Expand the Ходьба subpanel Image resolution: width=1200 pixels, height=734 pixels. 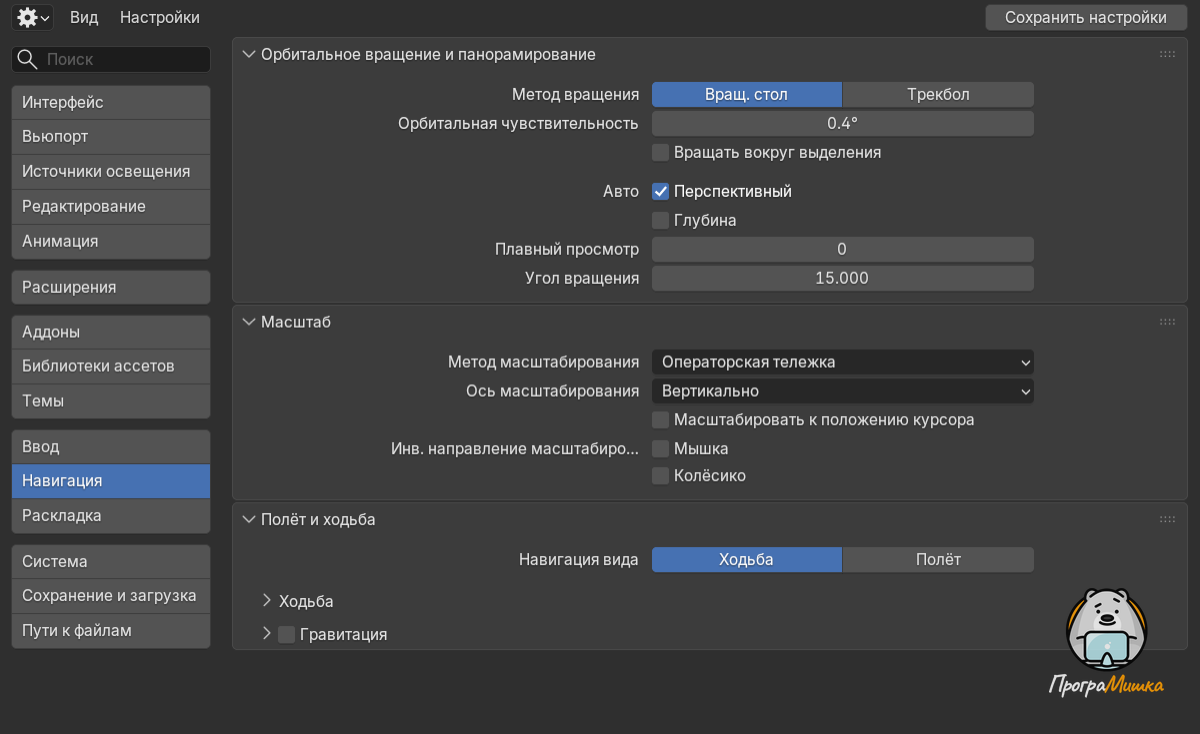[x=267, y=601]
